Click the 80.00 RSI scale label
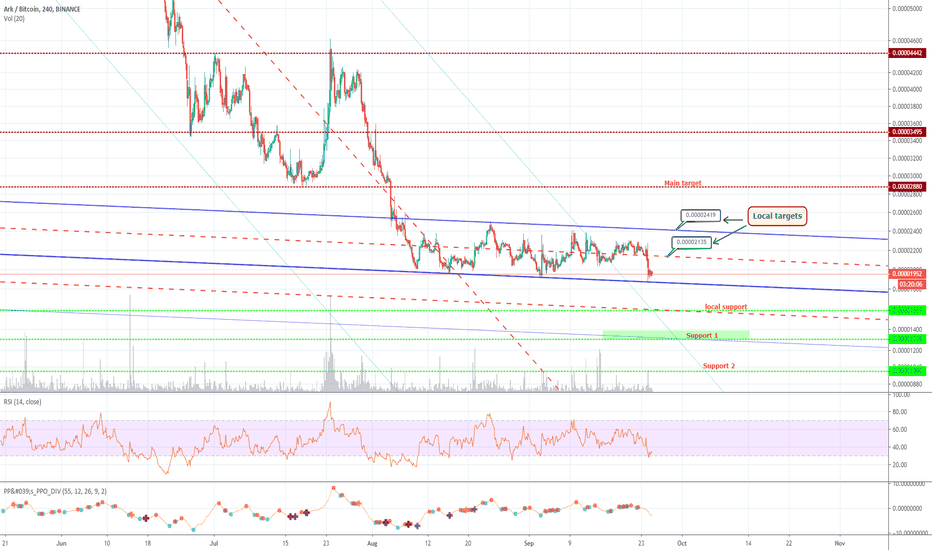 [900, 411]
